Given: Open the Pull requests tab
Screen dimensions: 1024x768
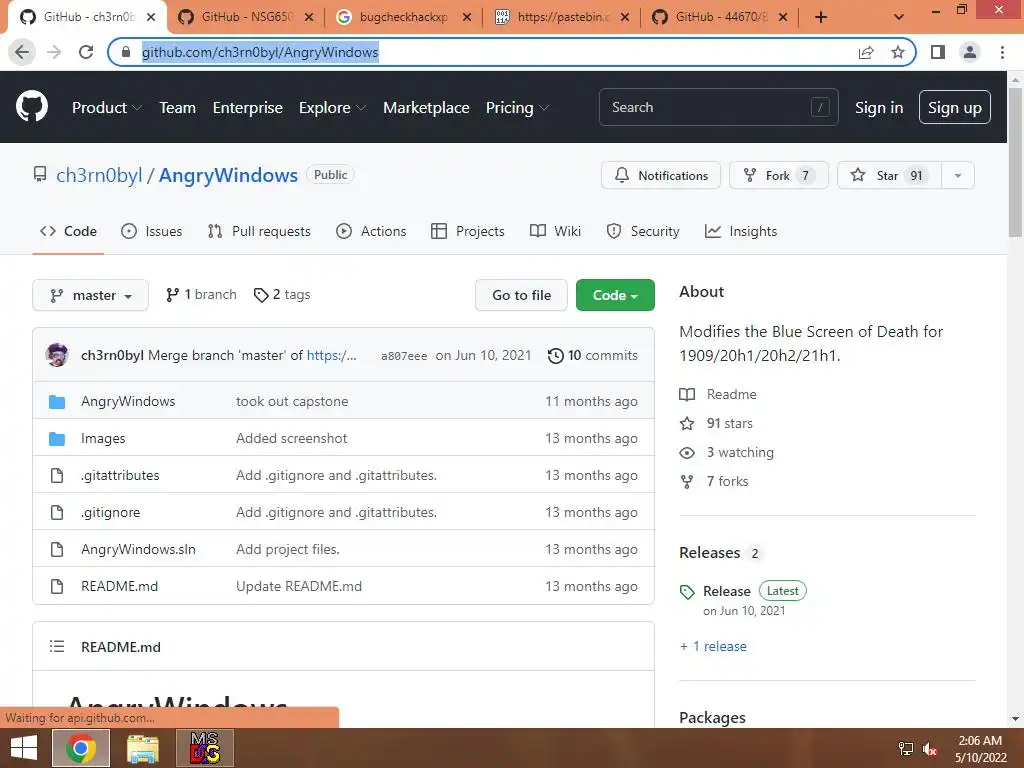Looking at the screenshot, I should [259, 231].
